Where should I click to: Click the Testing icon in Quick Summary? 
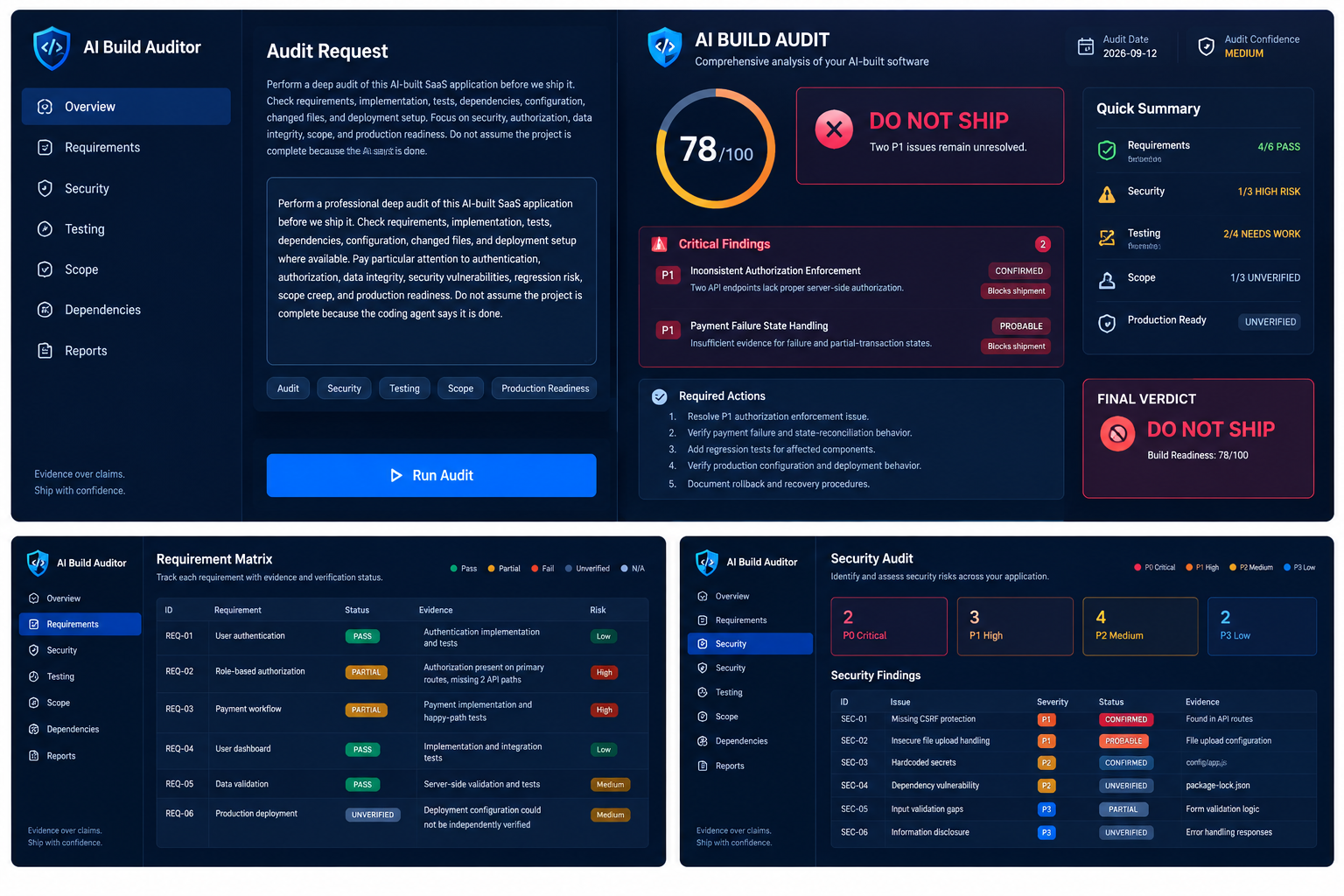[x=1107, y=237]
